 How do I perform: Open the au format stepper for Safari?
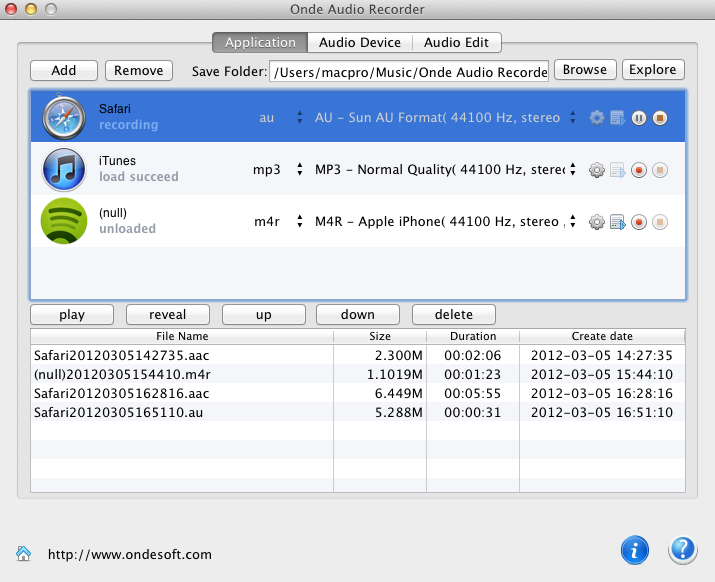300,117
